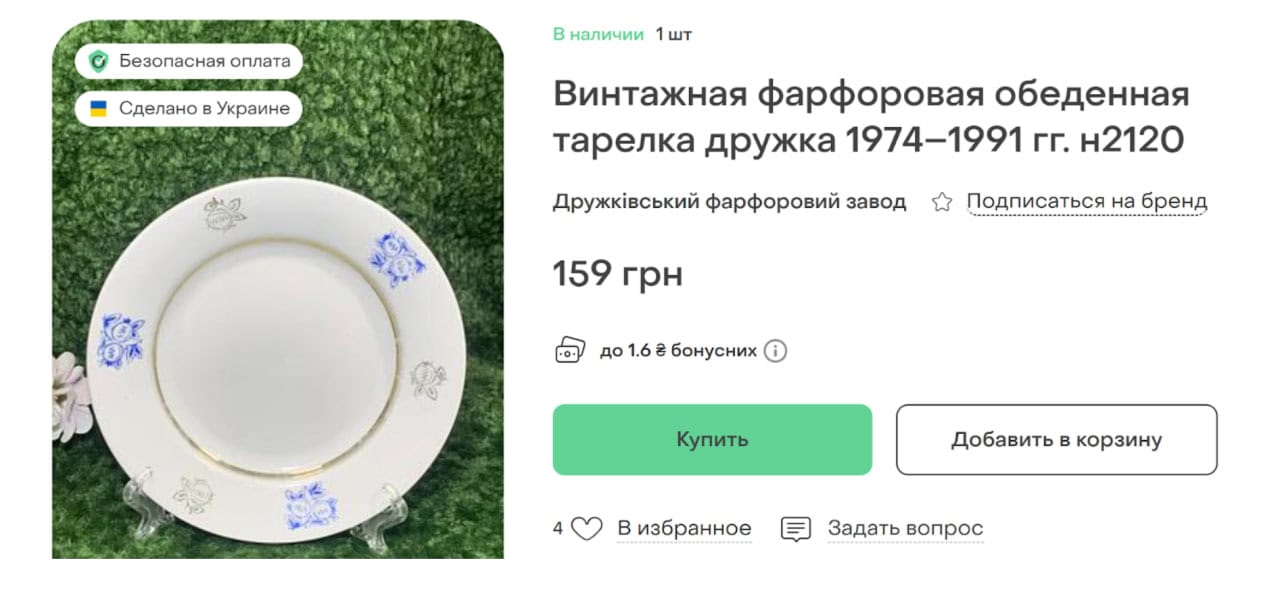This screenshot has height=596, width=1280.
Task: Click the info icon beside бонусних
Action: 776,351
